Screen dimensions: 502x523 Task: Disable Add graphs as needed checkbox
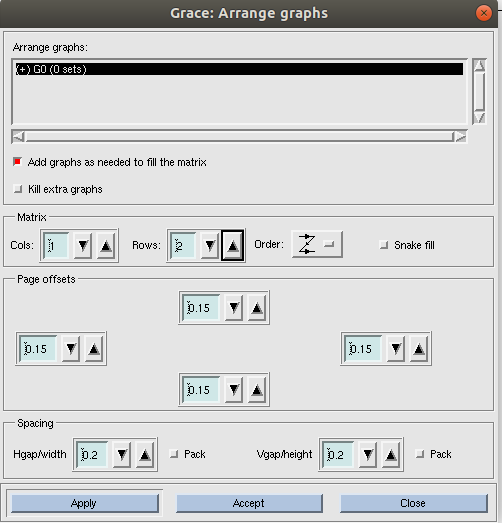pos(17,162)
